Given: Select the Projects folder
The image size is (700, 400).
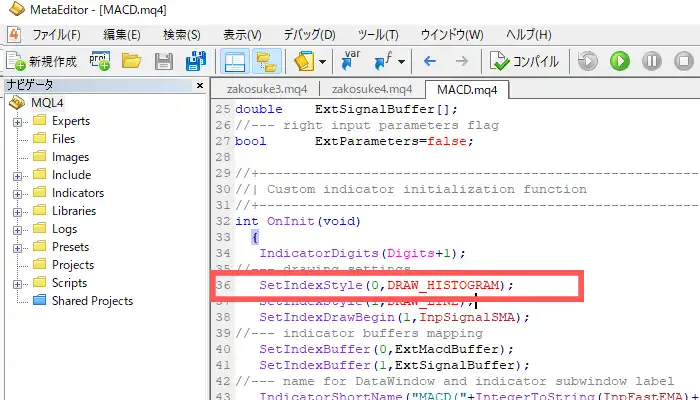Looking at the screenshot, I should (x=73, y=265).
